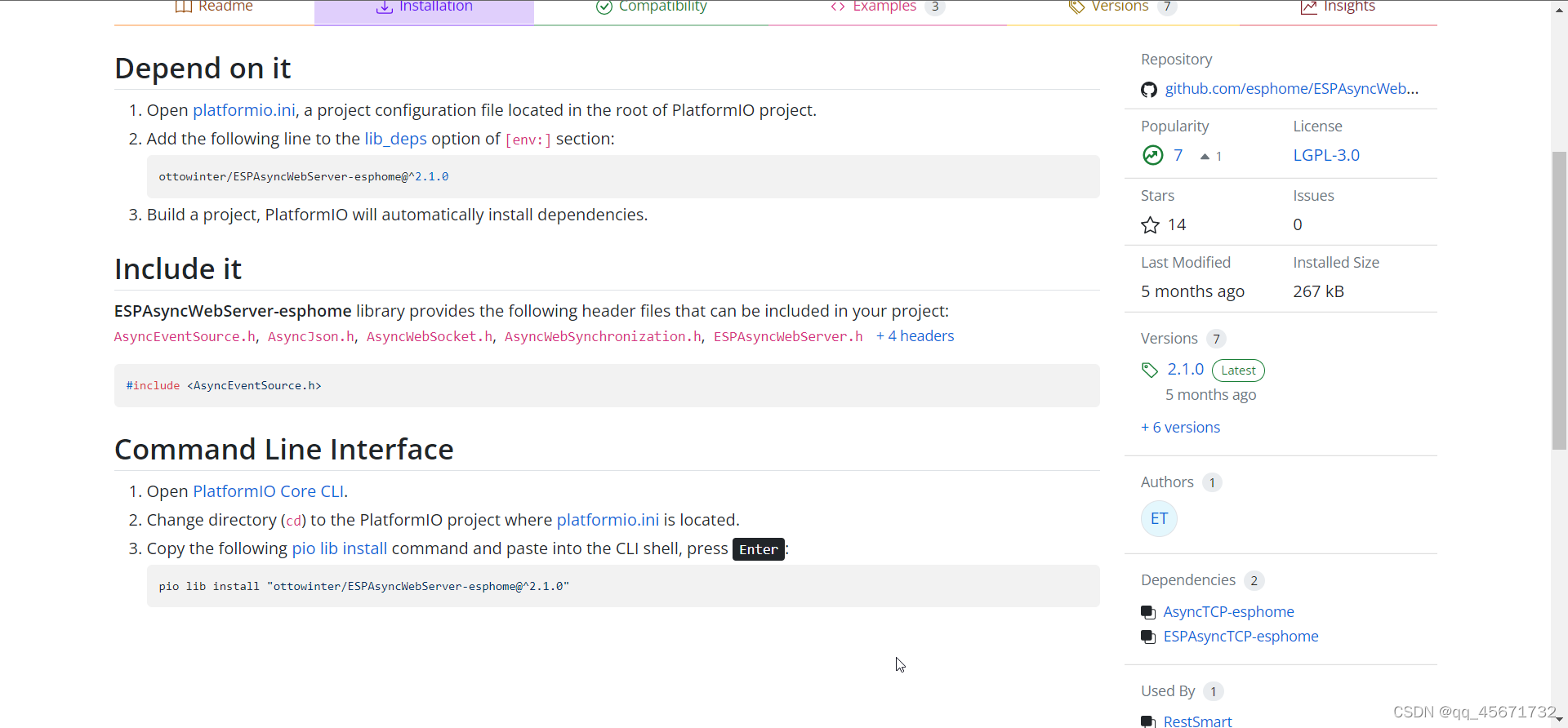Click the version tag icon beside 2.1.0
This screenshot has height=728, width=1568.
(x=1150, y=370)
